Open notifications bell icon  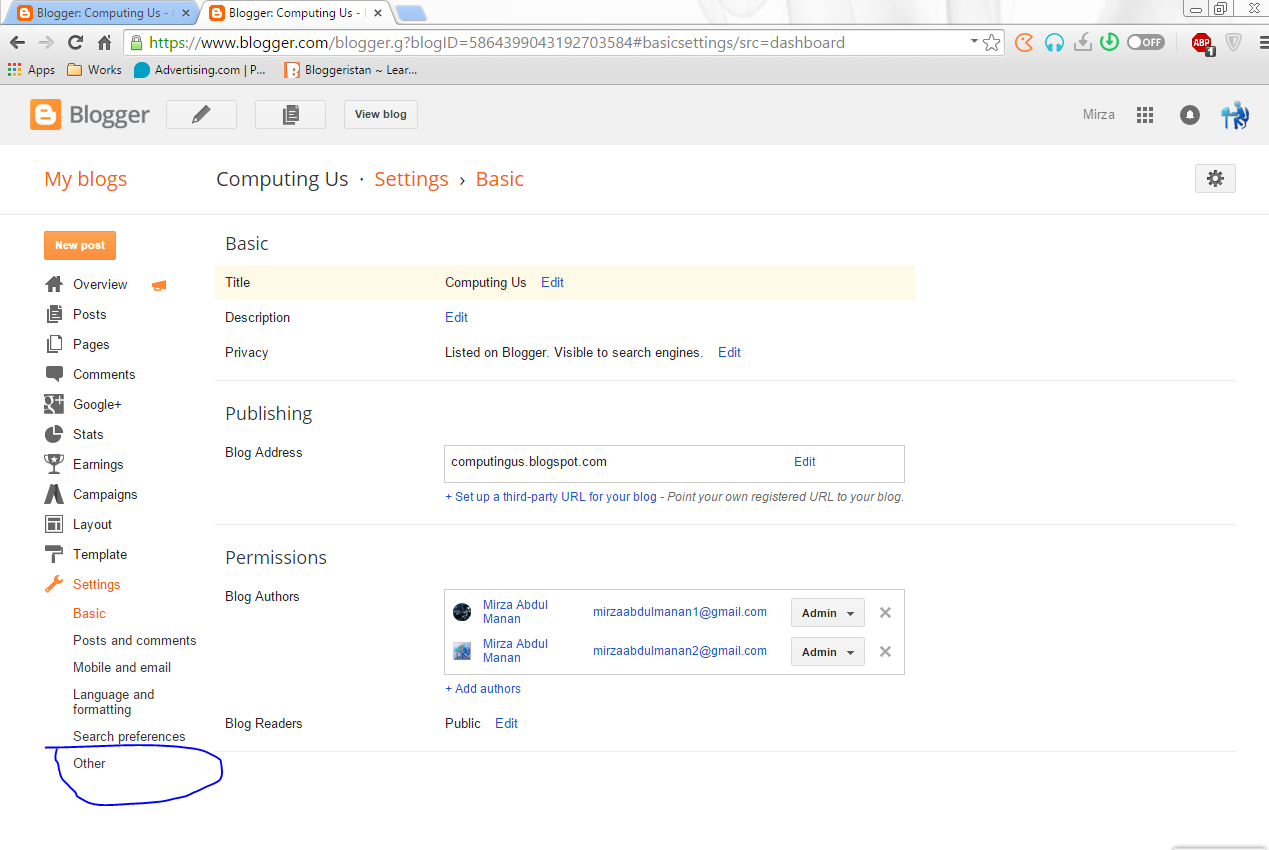1190,115
